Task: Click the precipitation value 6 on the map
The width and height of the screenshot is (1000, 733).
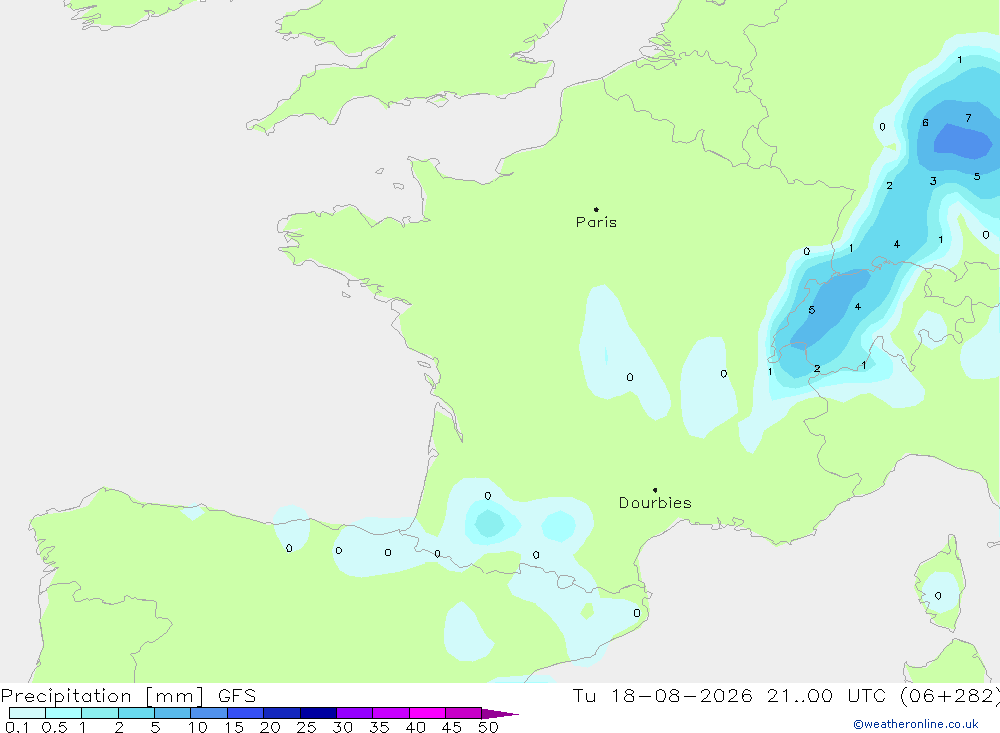Action: tap(925, 123)
